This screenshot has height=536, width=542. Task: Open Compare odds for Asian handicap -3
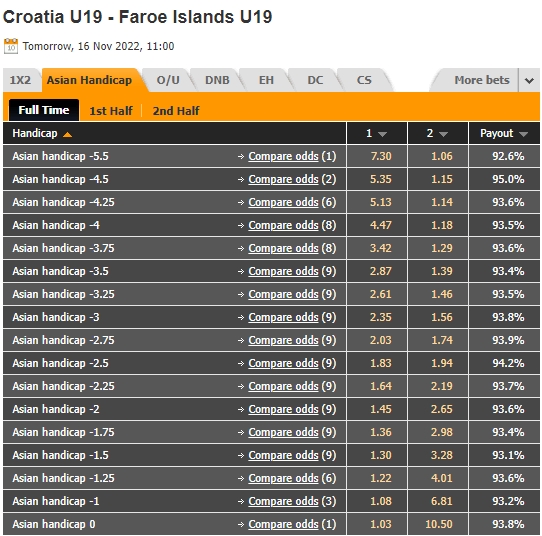pos(283,317)
